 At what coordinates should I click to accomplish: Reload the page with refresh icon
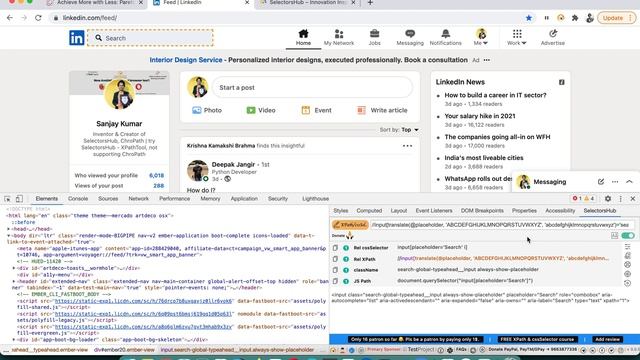38,18
